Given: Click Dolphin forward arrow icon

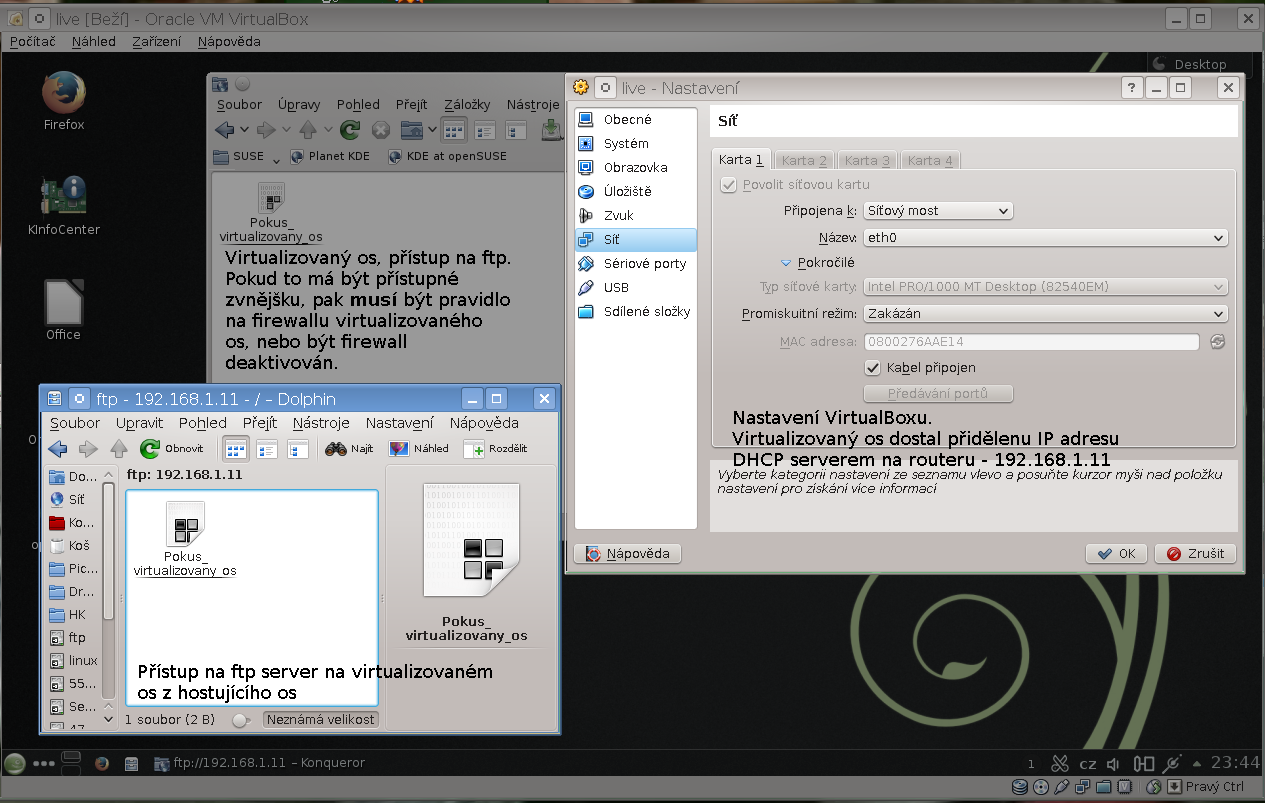Looking at the screenshot, I should [88, 449].
